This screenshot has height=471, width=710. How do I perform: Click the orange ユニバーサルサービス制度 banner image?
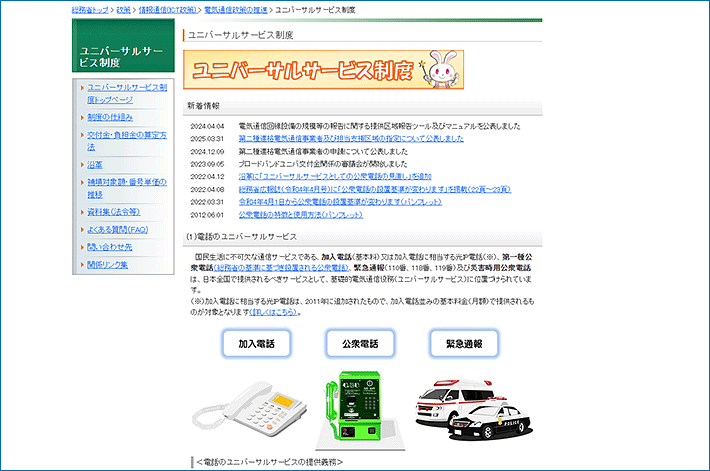click(323, 70)
